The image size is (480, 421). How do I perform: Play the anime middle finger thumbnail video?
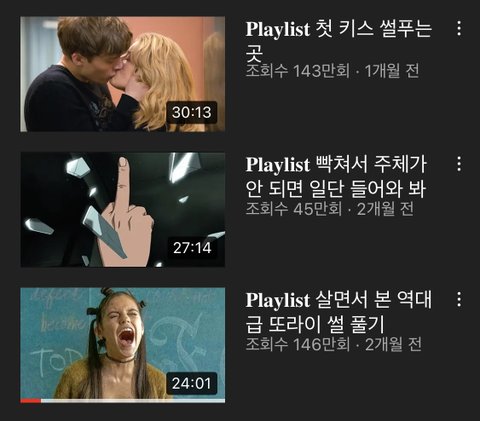click(123, 210)
